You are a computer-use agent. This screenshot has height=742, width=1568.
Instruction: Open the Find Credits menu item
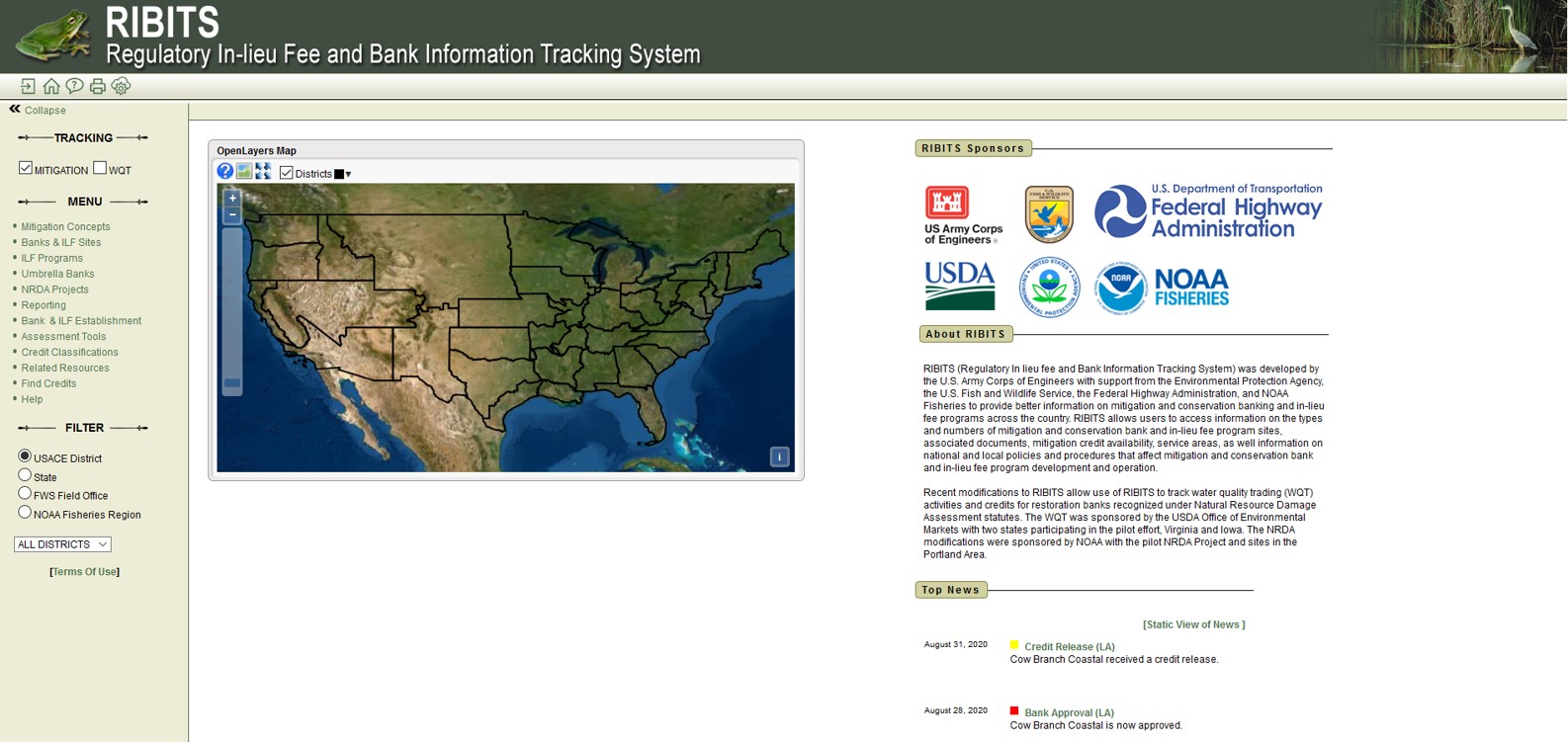click(x=48, y=383)
